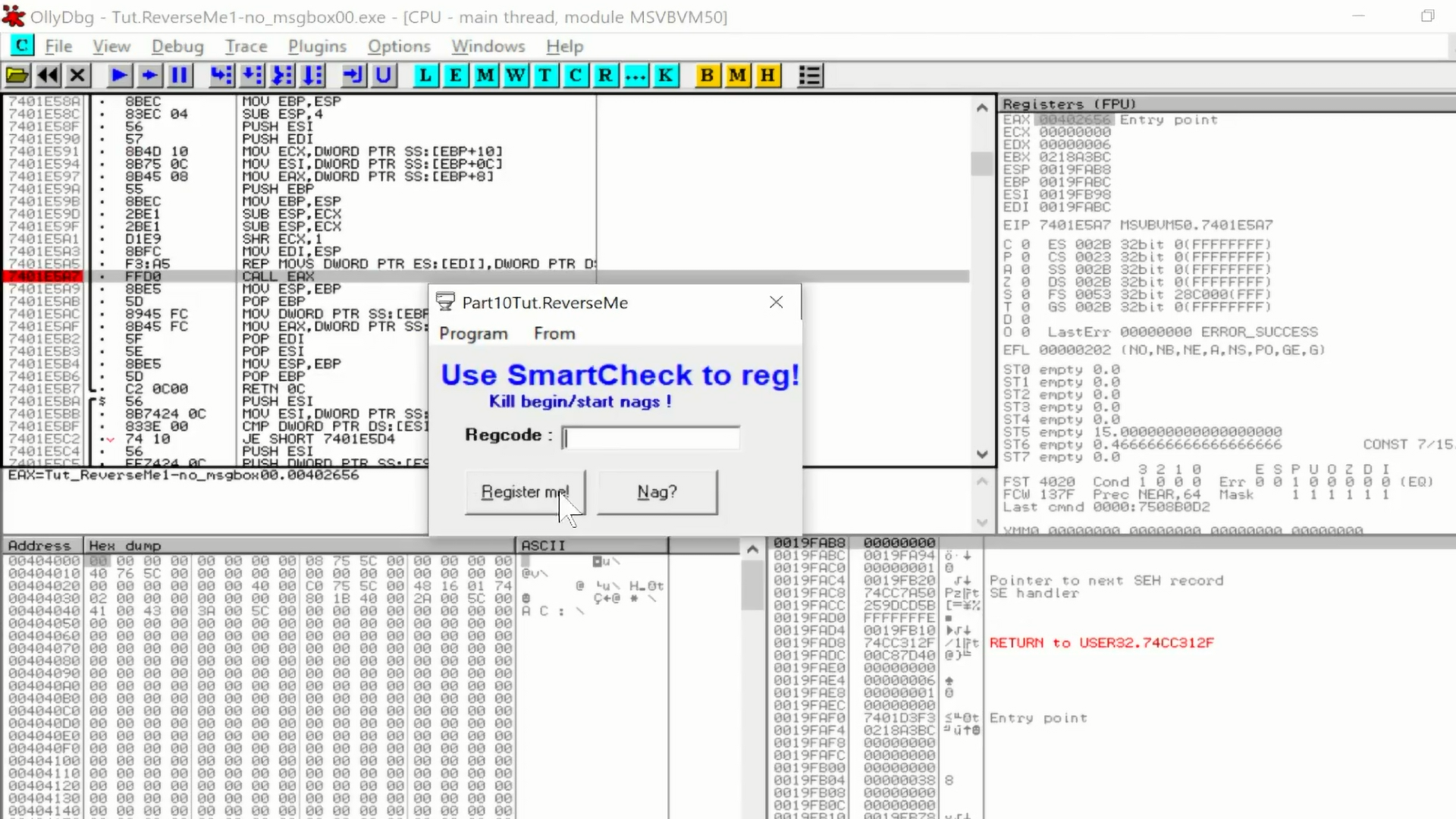
Task: Select stack address 0019FAB8
Action: [808, 543]
